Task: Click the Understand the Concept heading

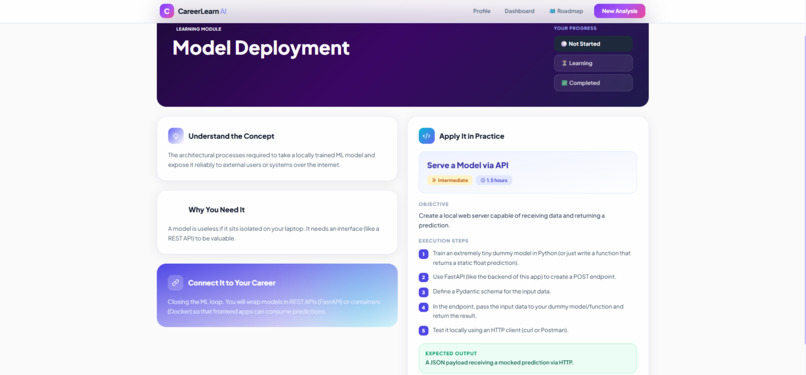Action: click(231, 136)
